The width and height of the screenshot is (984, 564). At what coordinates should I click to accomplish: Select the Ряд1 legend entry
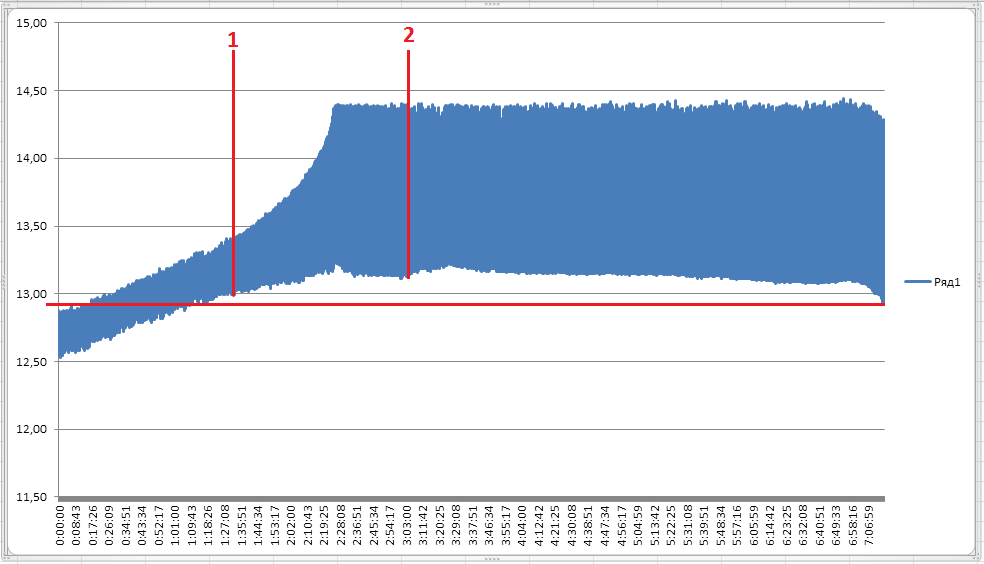[933, 282]
